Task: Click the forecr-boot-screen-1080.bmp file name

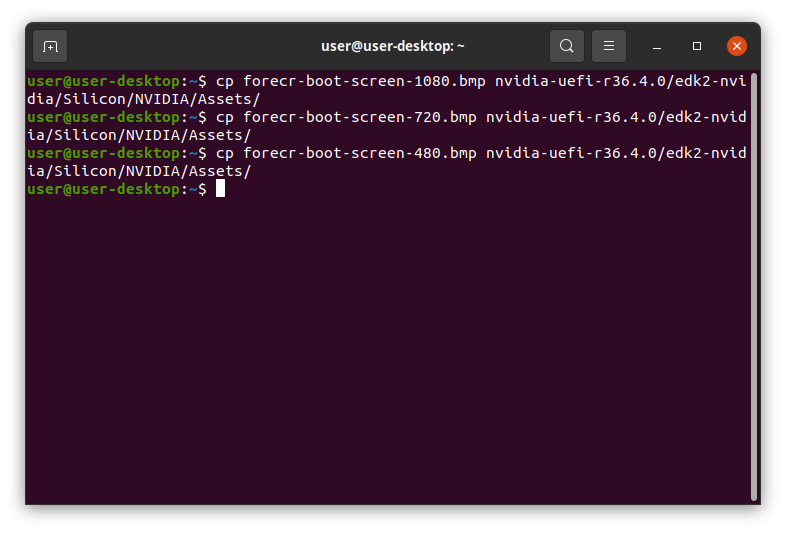Action: tap(364, 81)
